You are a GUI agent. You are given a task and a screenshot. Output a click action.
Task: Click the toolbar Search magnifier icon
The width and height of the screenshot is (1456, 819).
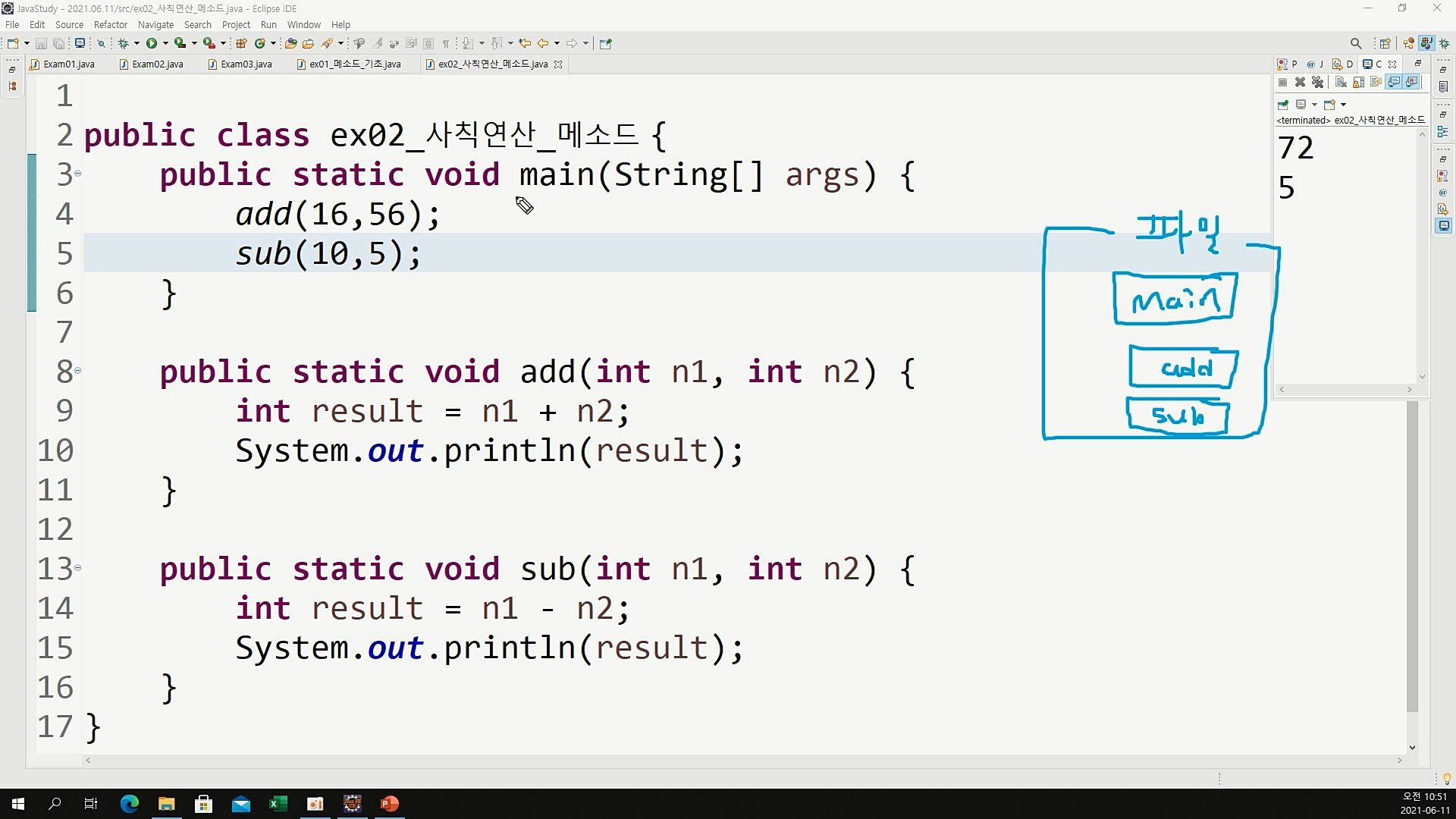(1356, 43)
